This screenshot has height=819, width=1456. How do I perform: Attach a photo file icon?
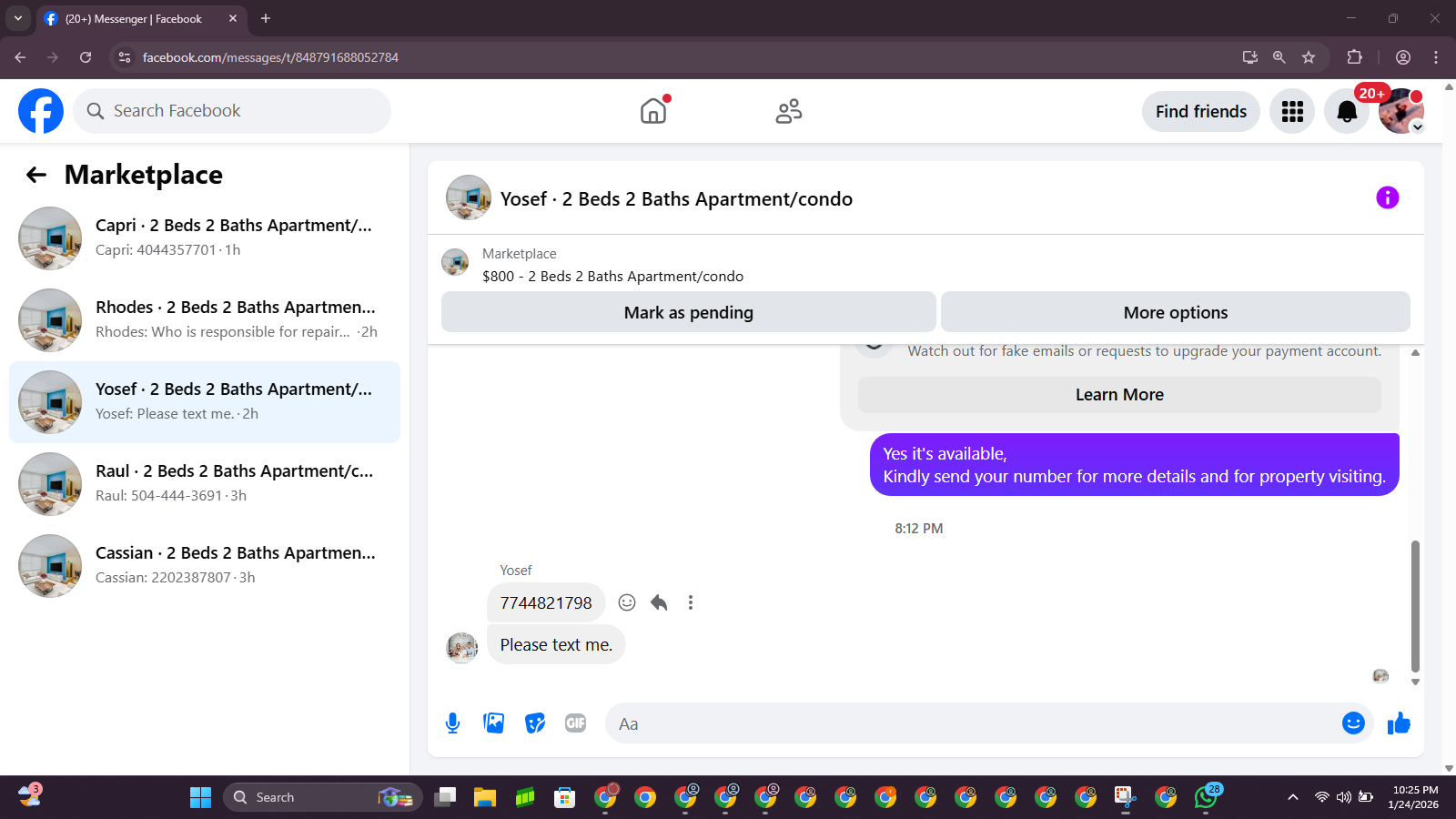494,723
